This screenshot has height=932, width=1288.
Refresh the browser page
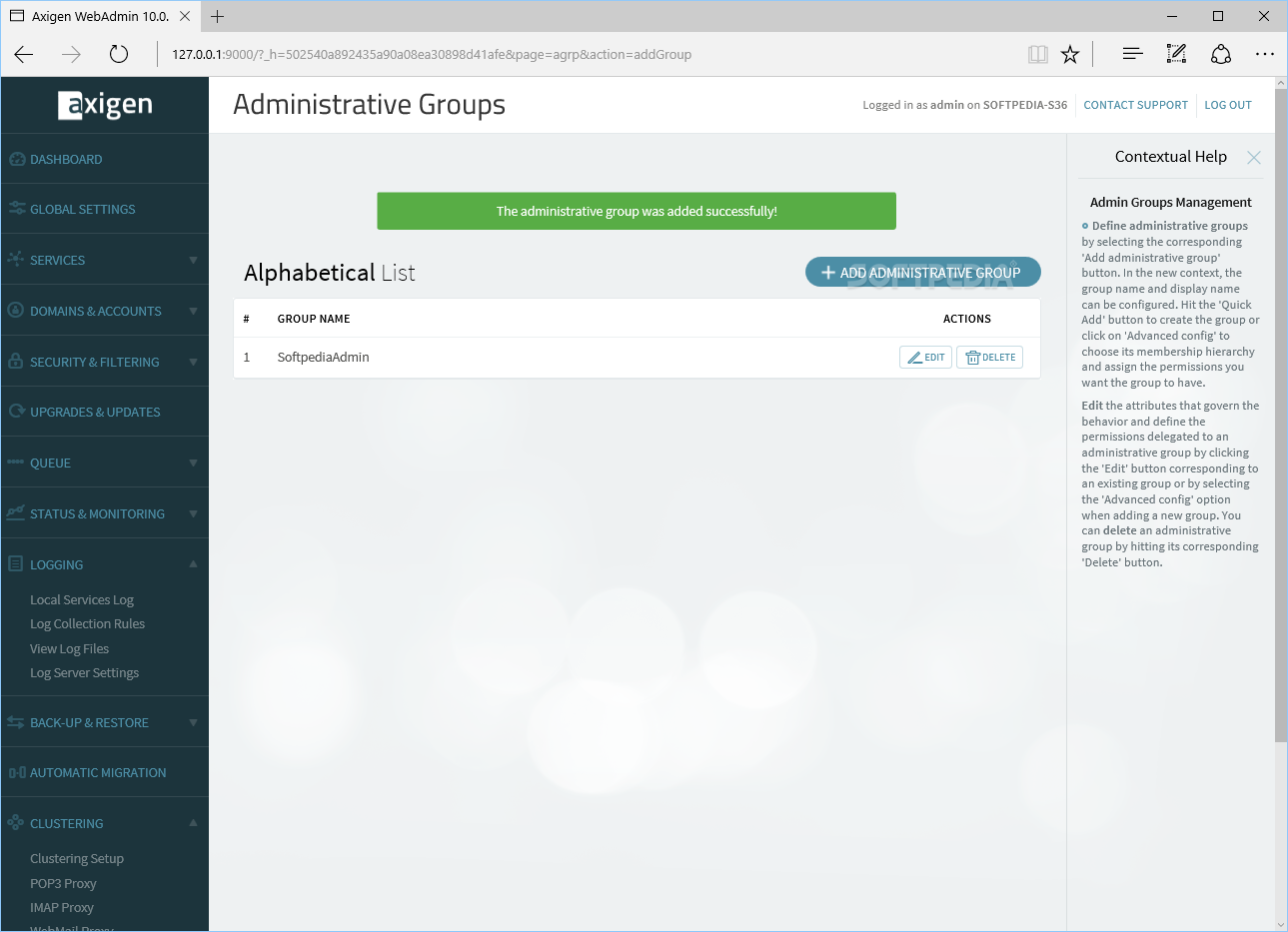(x=119, y=55)
